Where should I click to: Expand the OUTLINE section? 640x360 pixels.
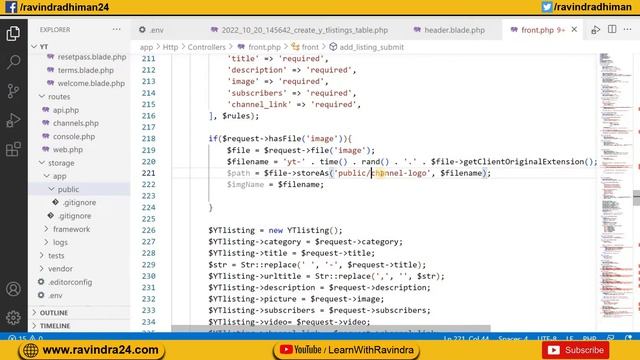[x=53, y=313]
